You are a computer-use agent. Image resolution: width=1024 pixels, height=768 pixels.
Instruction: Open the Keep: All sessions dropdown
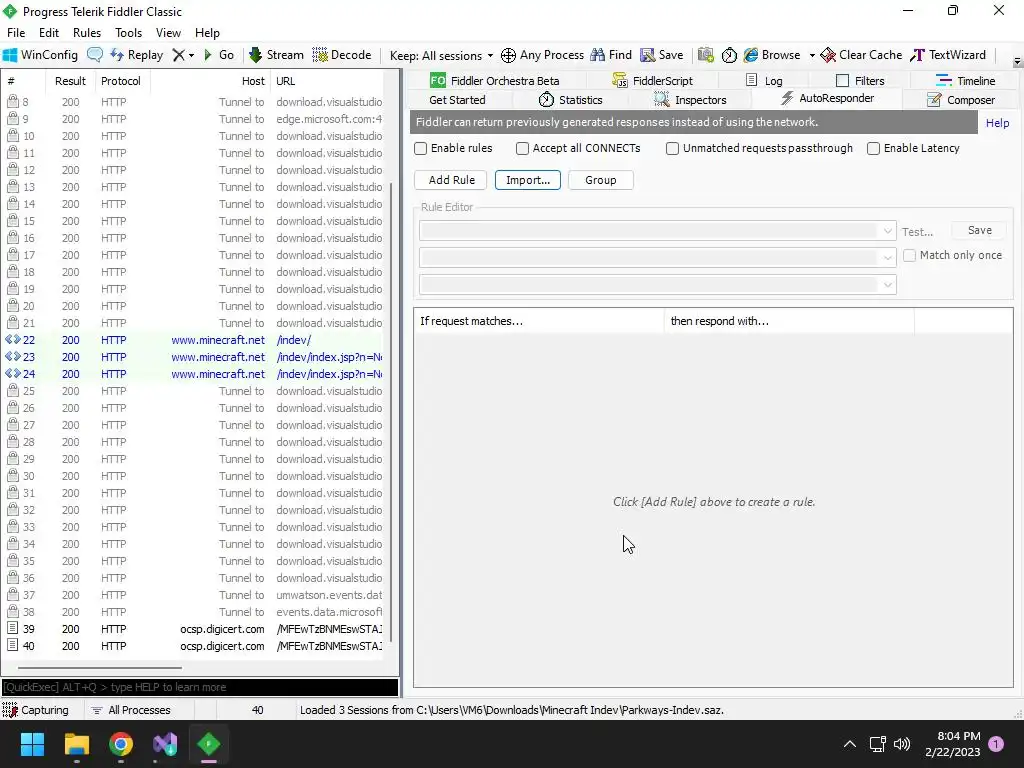(441, 56)
